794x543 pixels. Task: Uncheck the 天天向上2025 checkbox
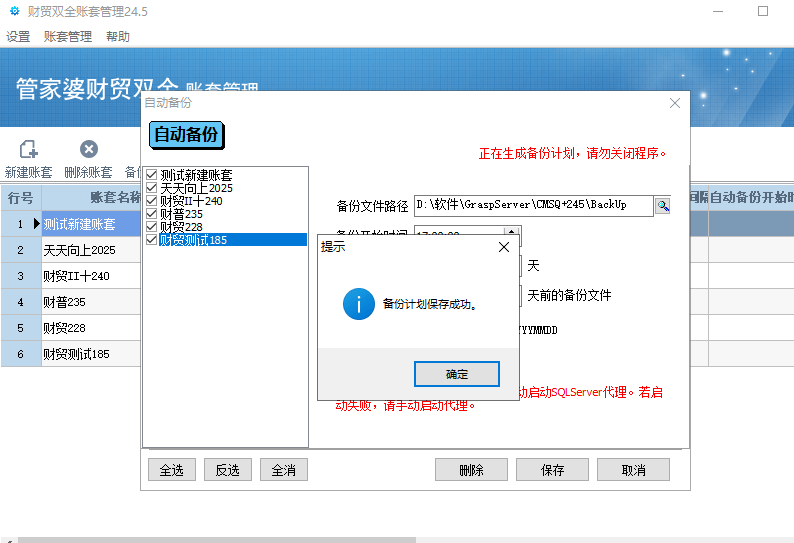pyautogui.click(x=151, y=188)
